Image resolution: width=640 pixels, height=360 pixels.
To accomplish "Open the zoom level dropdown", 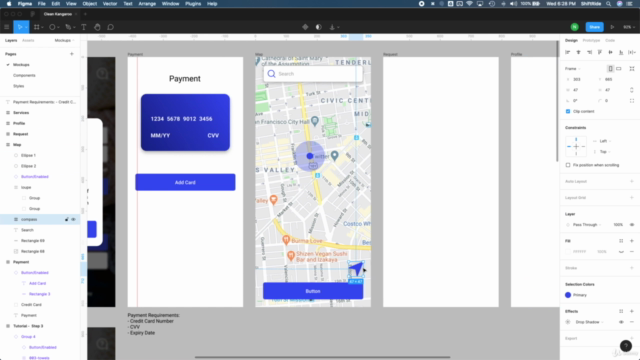I will click(629, 27).
